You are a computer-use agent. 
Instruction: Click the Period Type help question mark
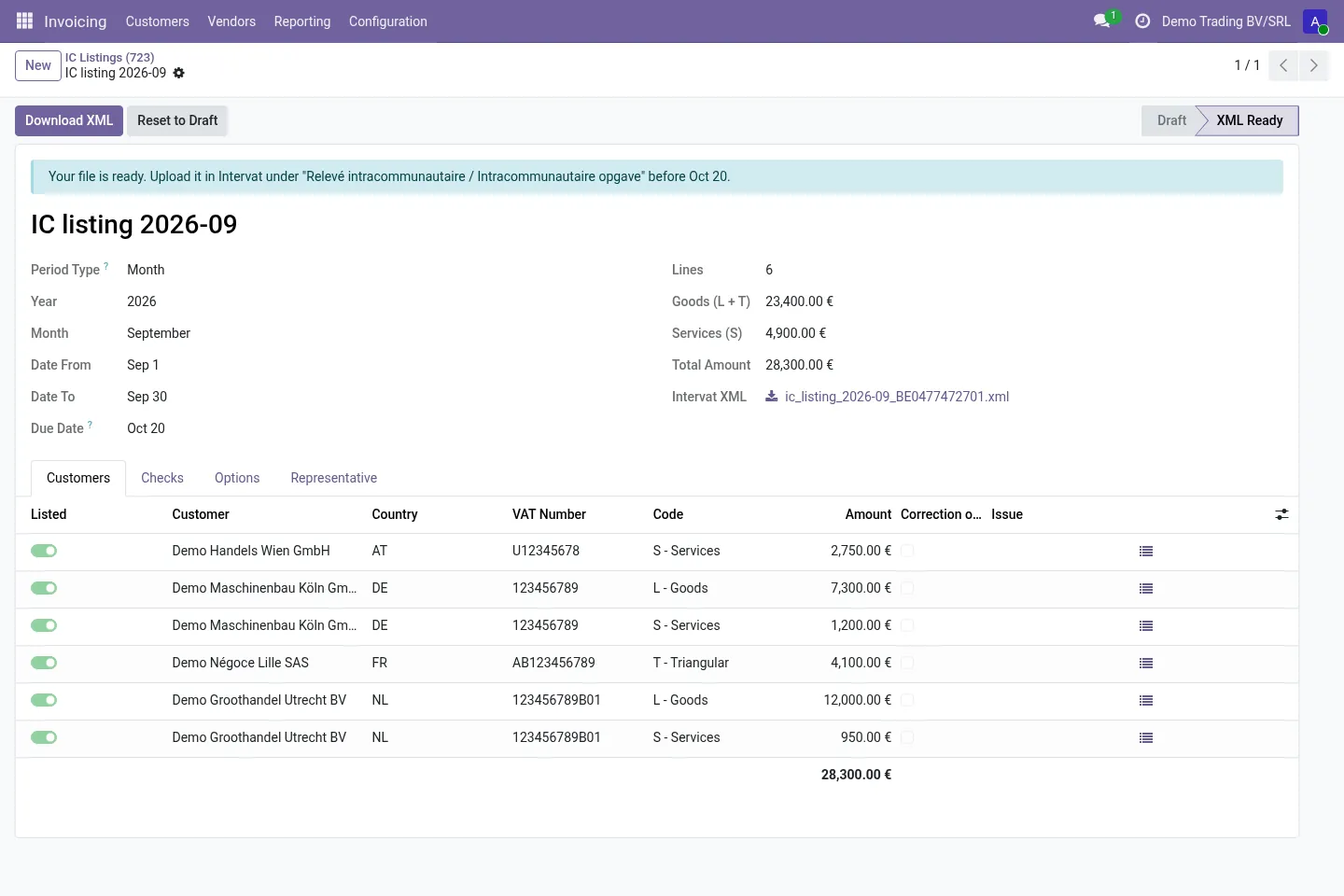click(106, 266)
